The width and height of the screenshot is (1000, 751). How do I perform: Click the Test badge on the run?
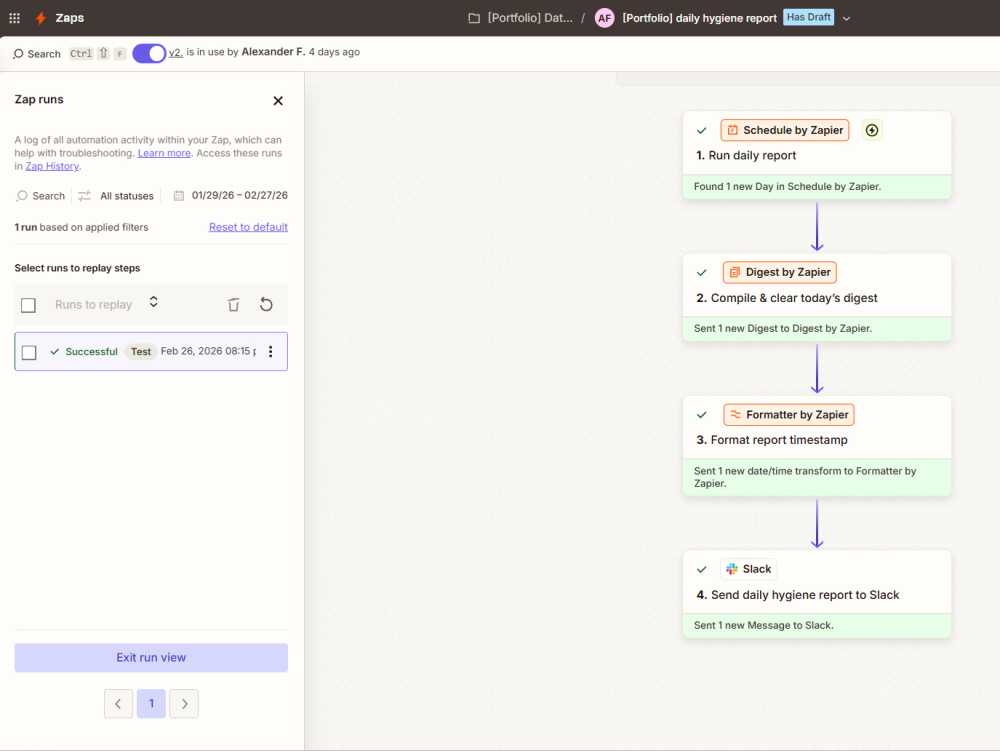point(141,351)
